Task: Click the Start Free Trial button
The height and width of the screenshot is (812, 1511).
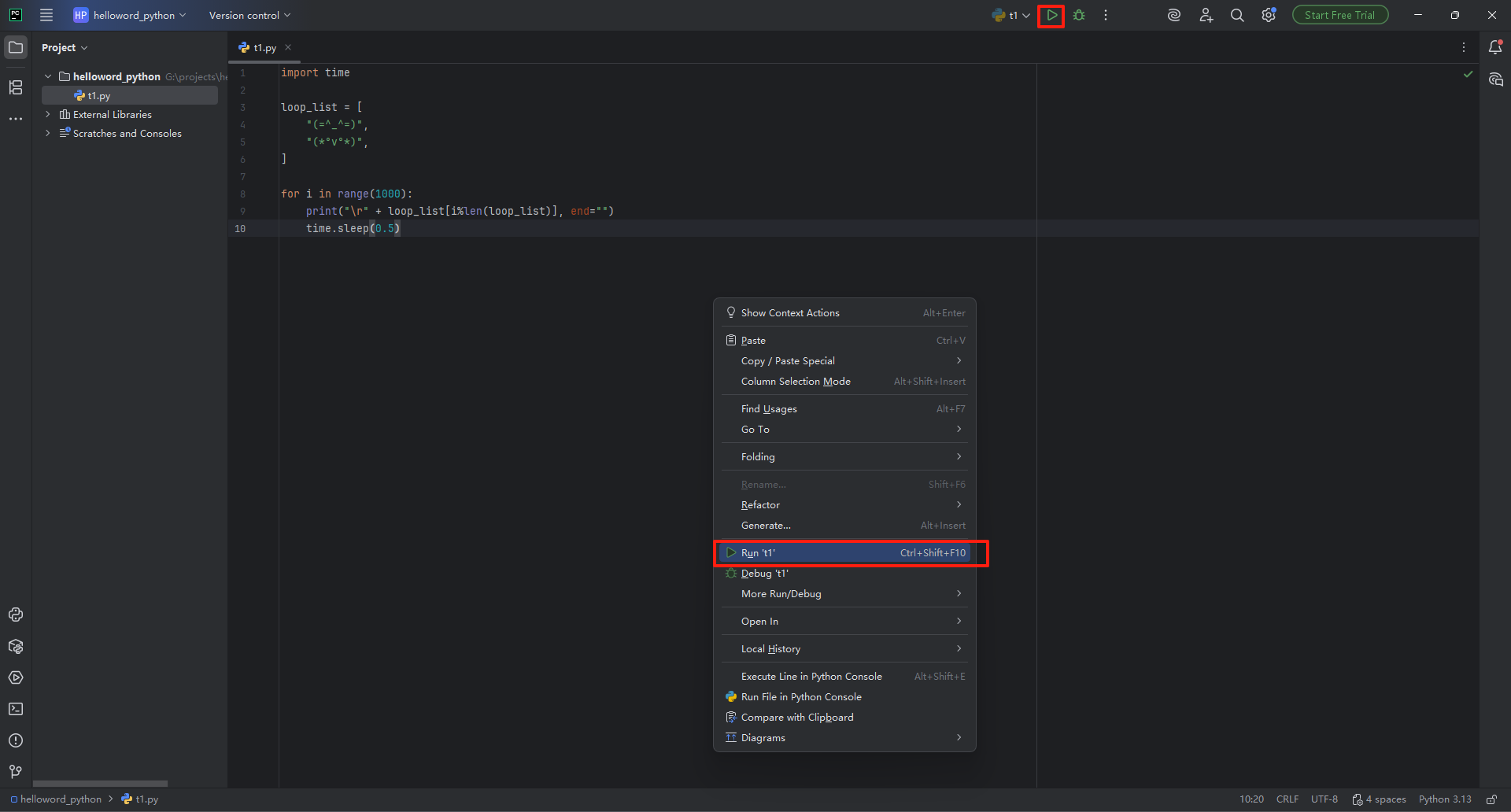Action: coord(1339,16)
